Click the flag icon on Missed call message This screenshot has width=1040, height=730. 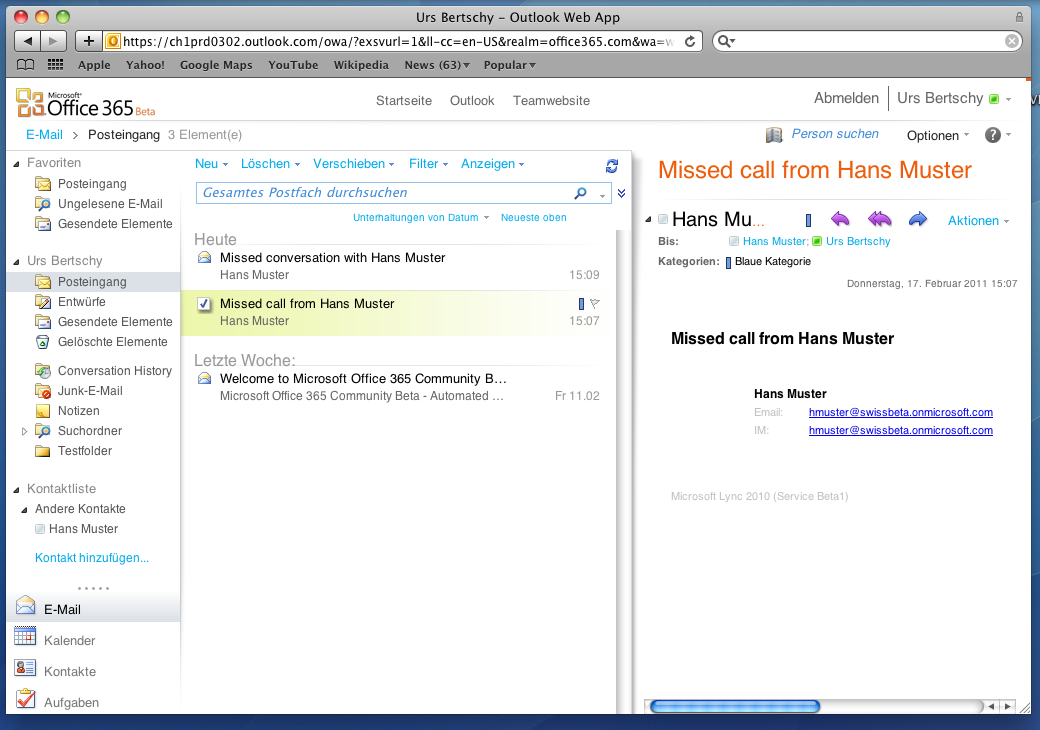click(x=595, y=304)
